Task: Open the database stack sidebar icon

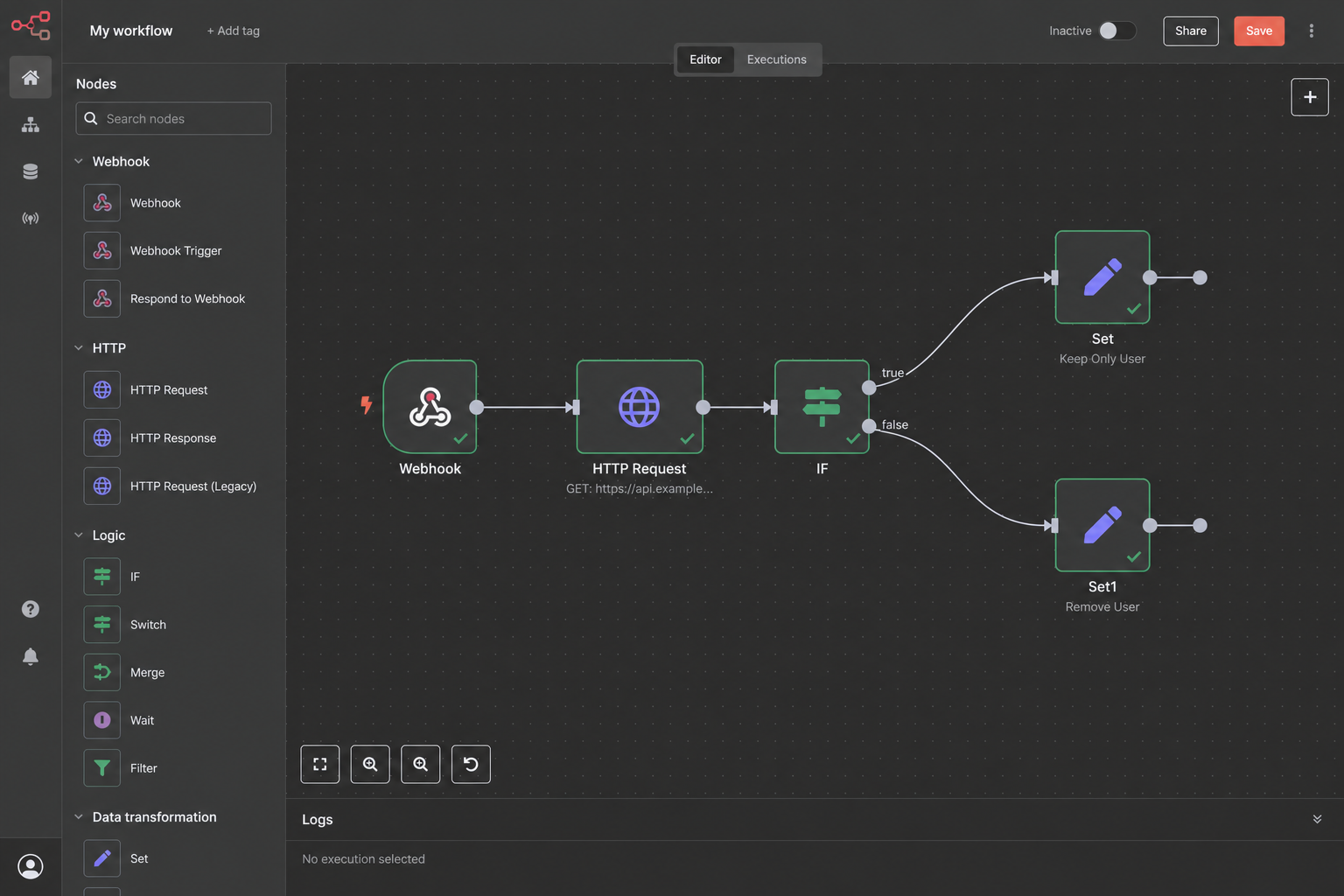Action: point(31,171)
